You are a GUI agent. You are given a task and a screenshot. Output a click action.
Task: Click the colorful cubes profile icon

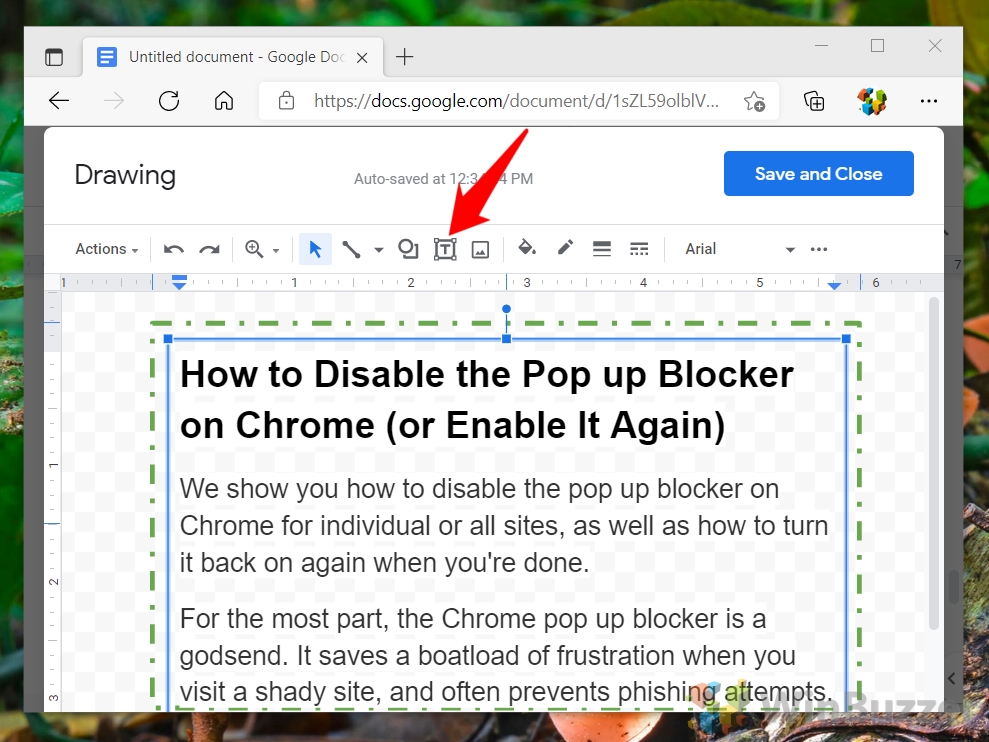872,101
